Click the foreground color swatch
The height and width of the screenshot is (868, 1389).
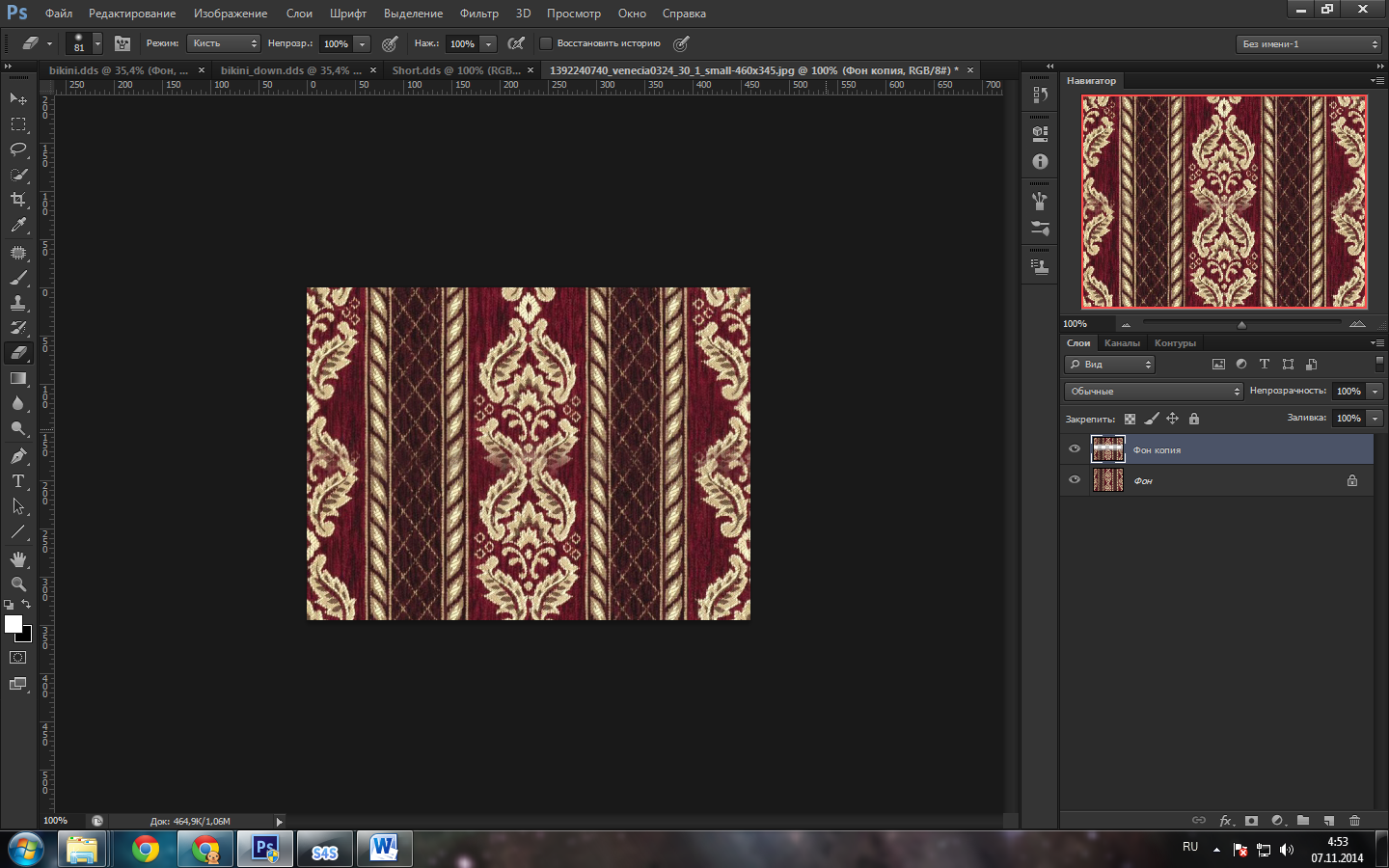(13, 624)
